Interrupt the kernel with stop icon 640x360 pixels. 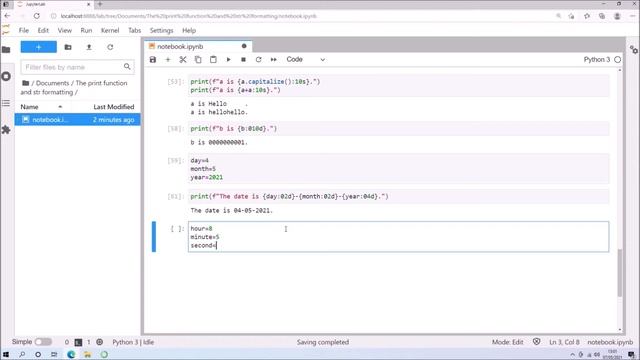(243, 60)
